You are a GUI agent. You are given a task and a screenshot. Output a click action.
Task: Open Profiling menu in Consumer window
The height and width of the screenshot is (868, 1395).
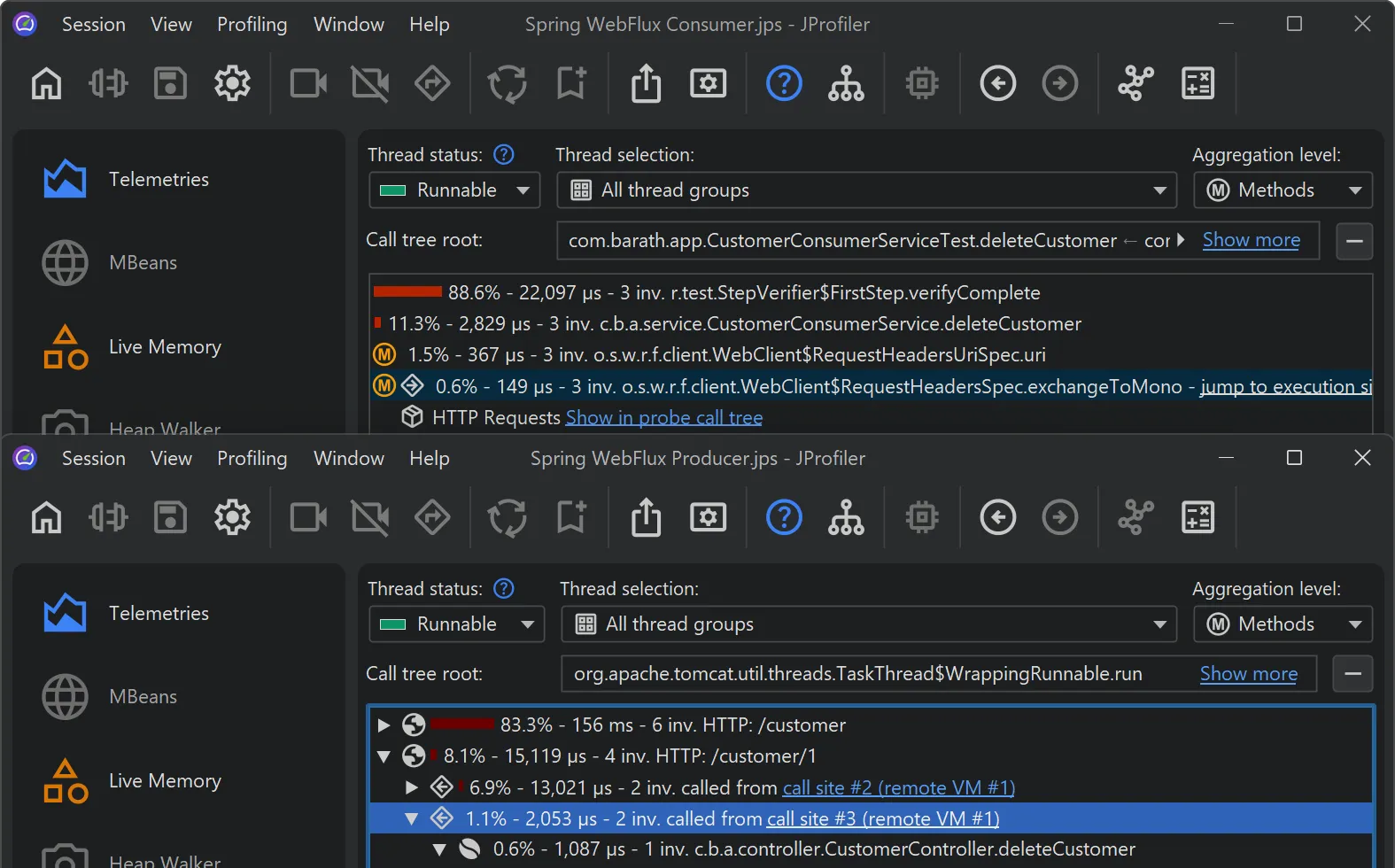pyautogui.click(x=252, y=25)
